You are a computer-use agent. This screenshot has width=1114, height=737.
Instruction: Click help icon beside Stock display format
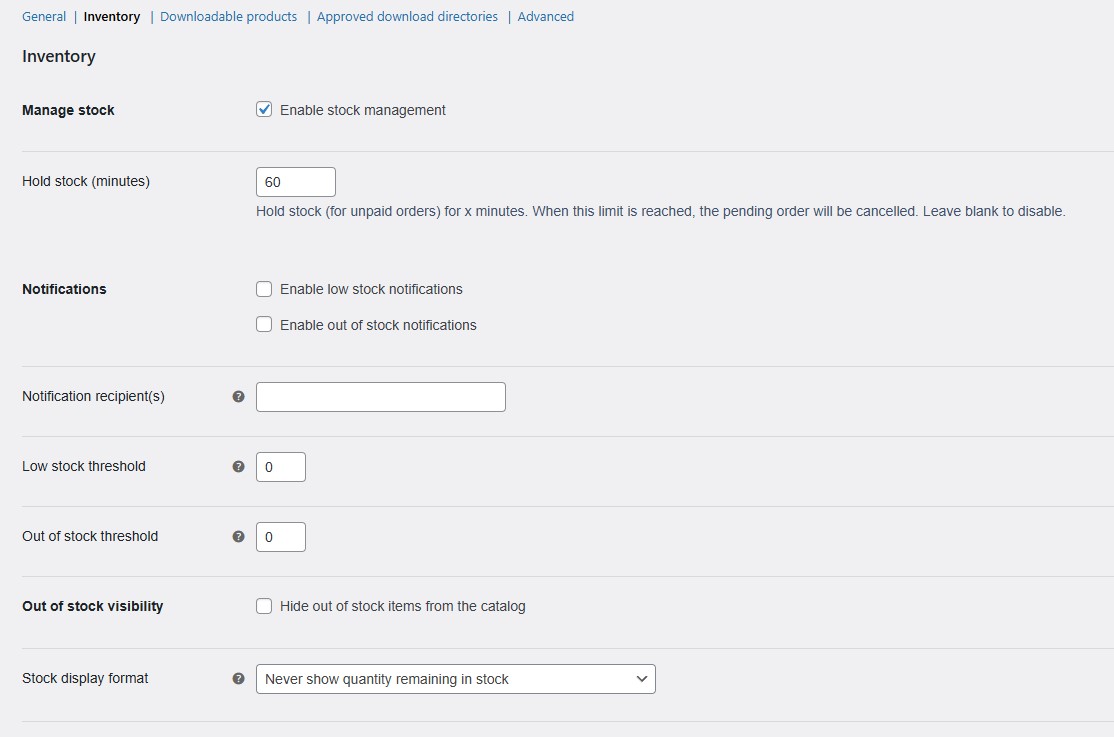[x=238, y=679]
